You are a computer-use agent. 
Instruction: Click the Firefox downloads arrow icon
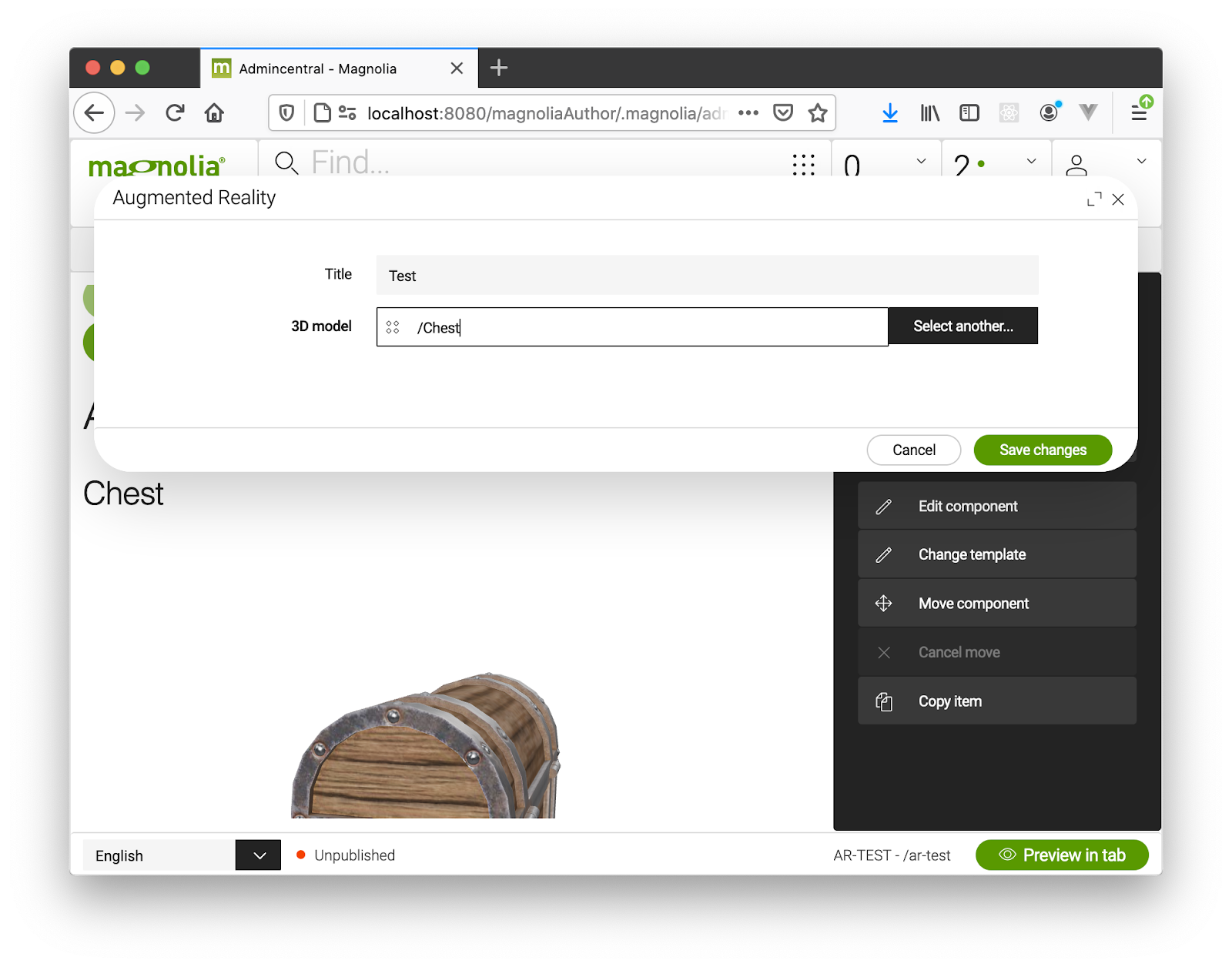[889, 113]
